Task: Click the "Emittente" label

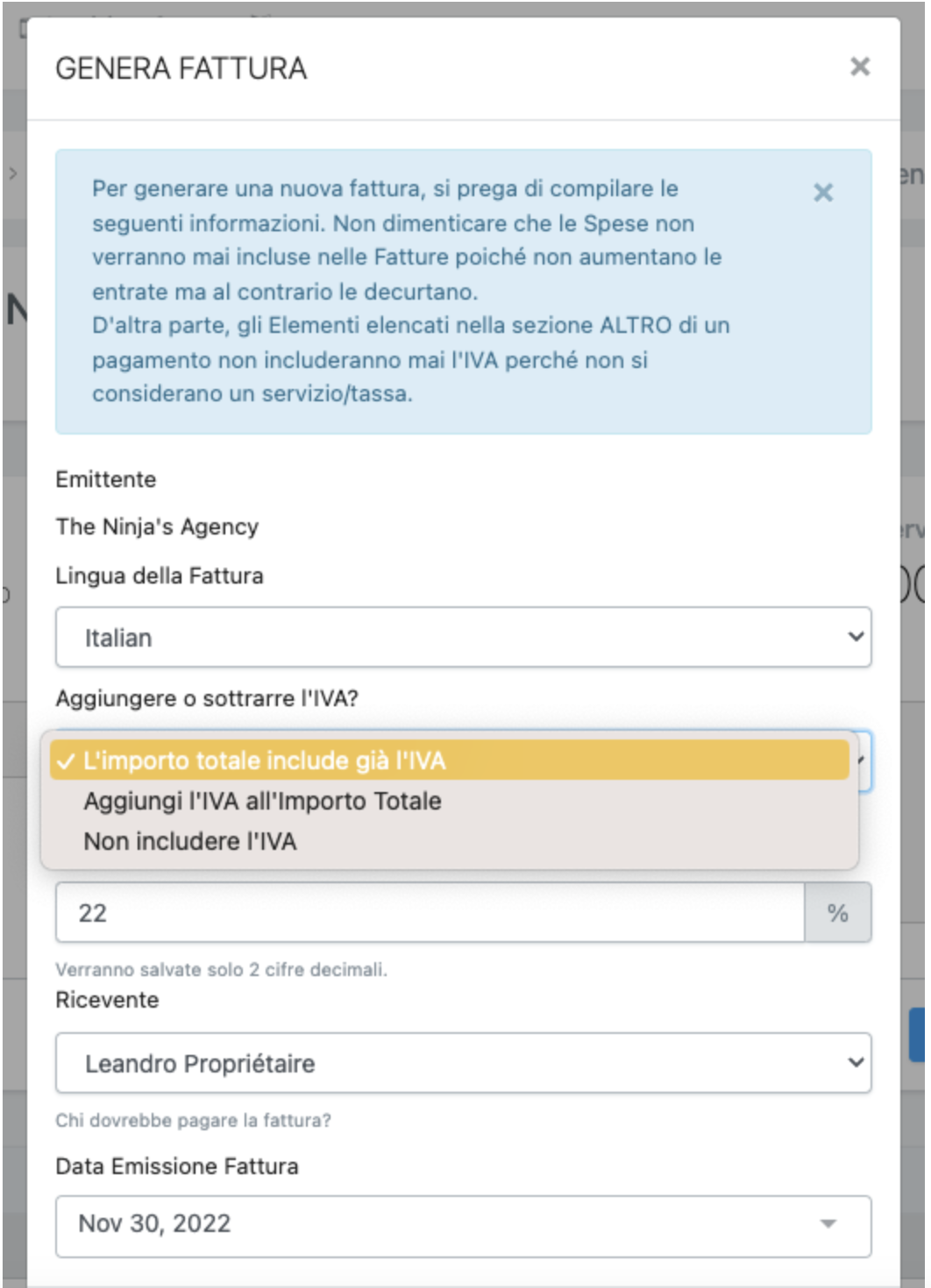Action: [x=106, y=479]
